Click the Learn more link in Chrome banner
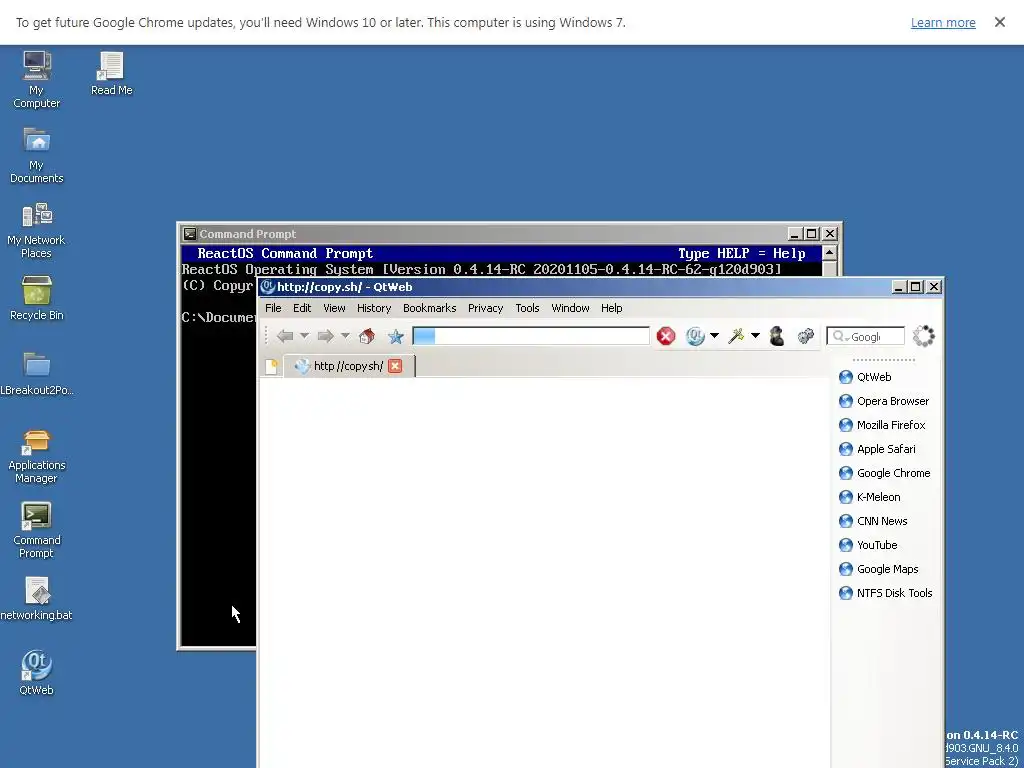 coord(943,23)
